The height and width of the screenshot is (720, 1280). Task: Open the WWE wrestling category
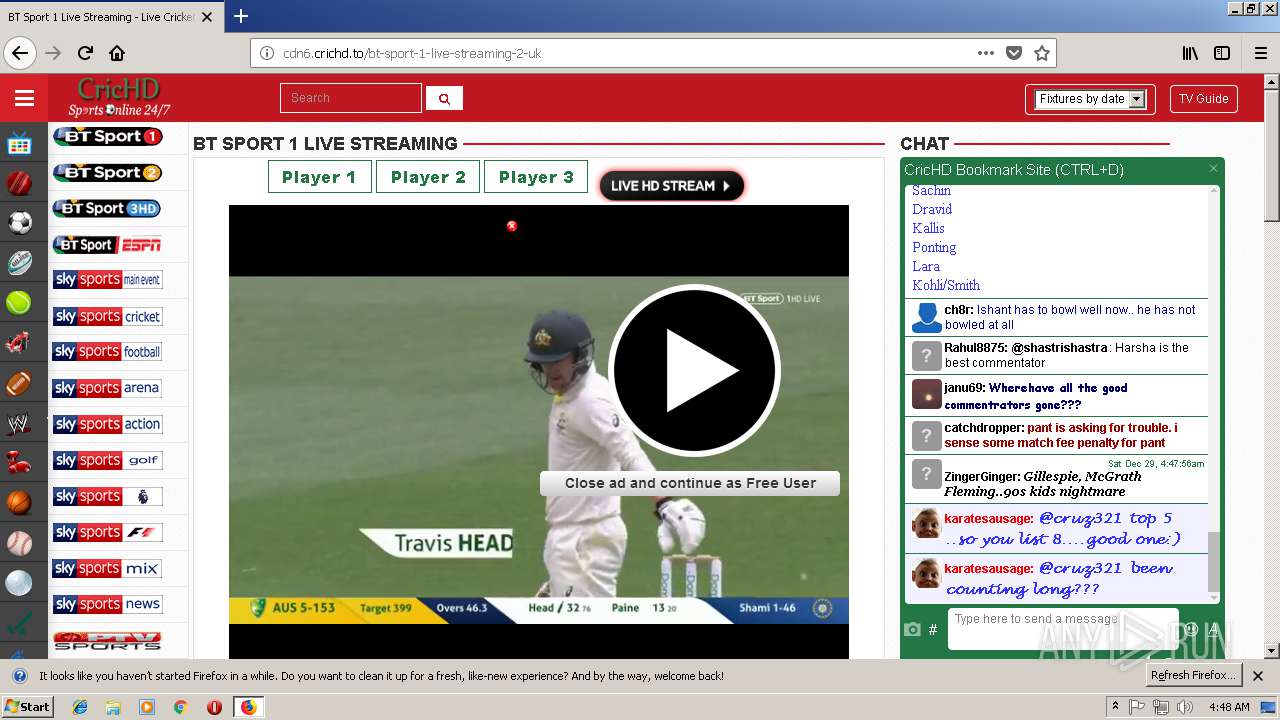(19, 423)
